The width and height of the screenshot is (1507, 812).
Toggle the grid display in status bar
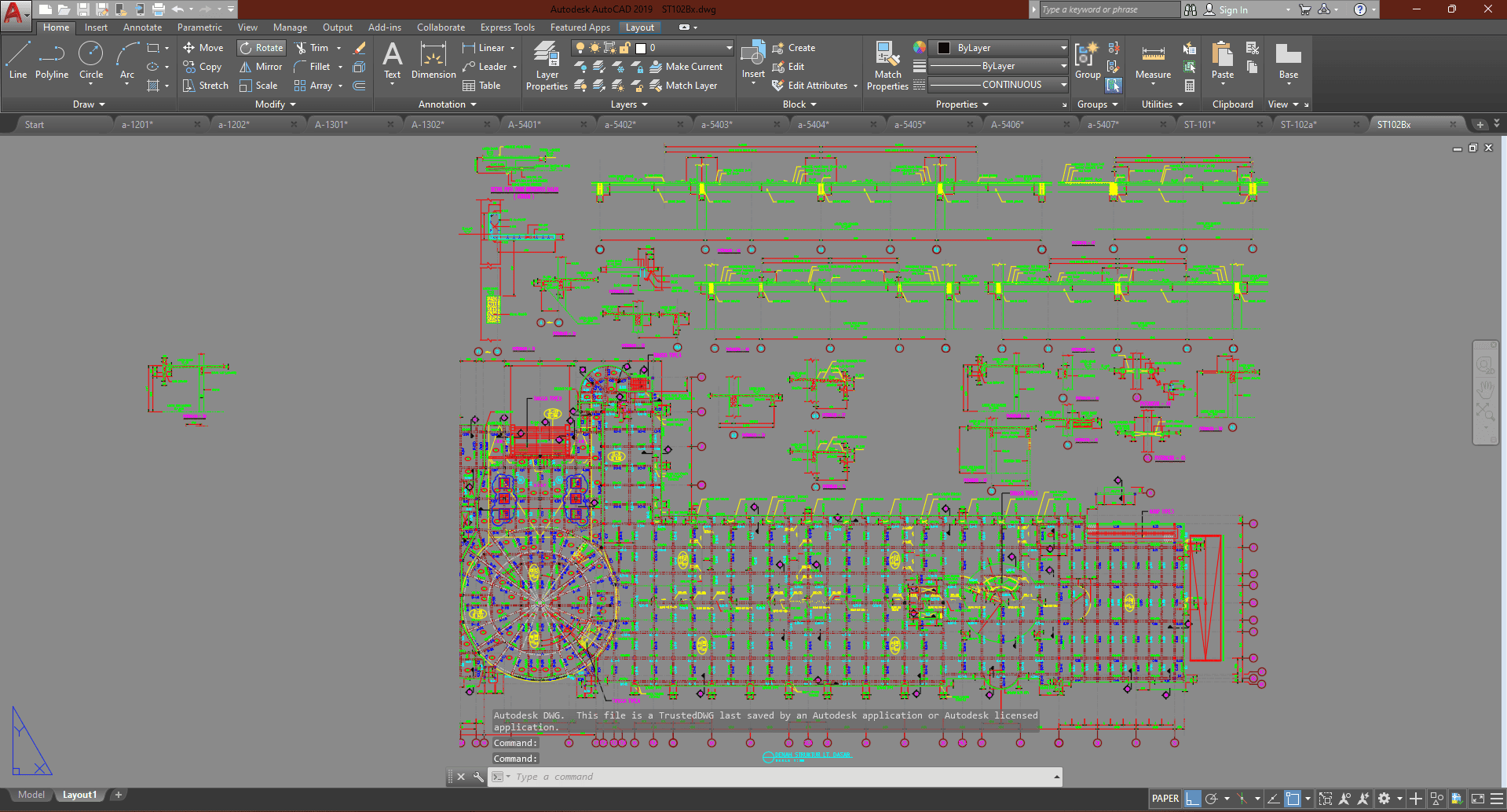coord(1192,799)
